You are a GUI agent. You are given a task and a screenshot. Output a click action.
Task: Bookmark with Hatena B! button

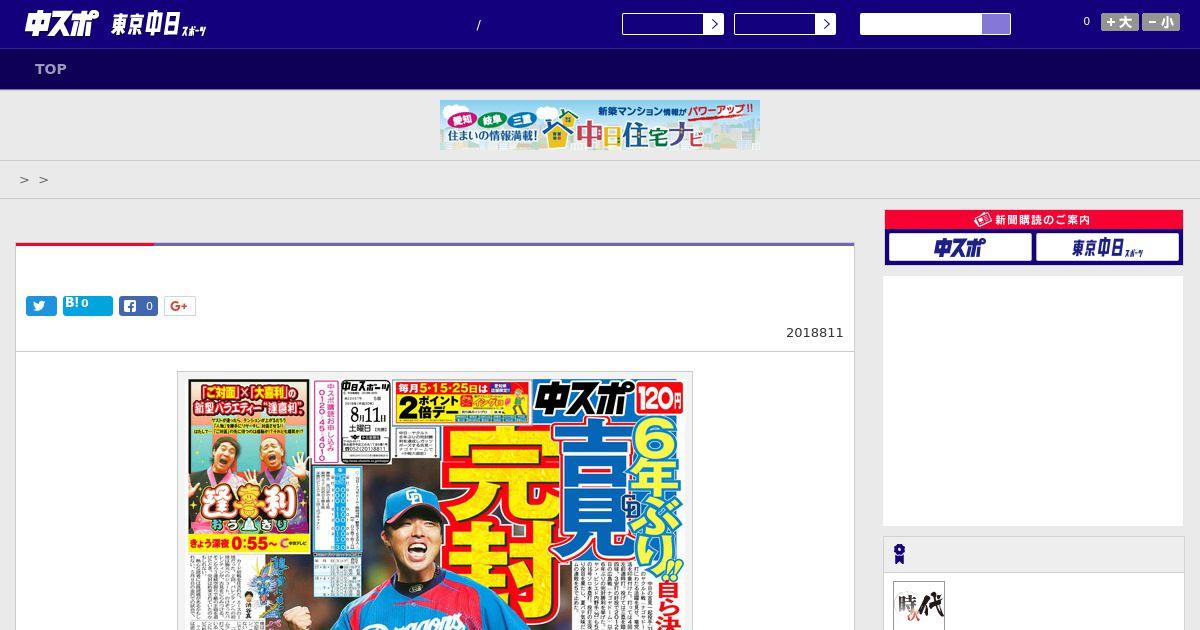(88, 305)
